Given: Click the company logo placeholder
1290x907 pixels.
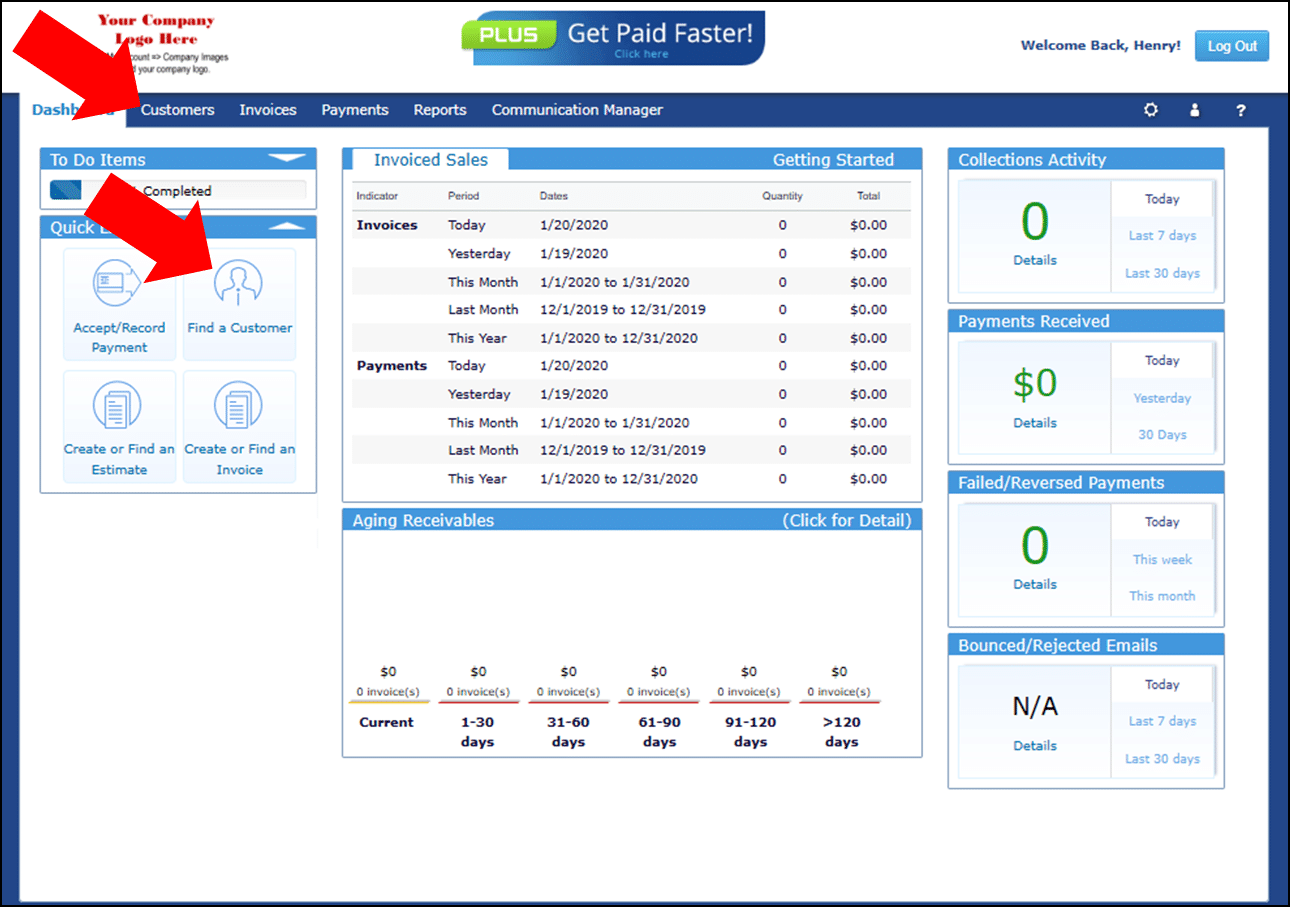Looking at the screenshot, I should 156,45.
